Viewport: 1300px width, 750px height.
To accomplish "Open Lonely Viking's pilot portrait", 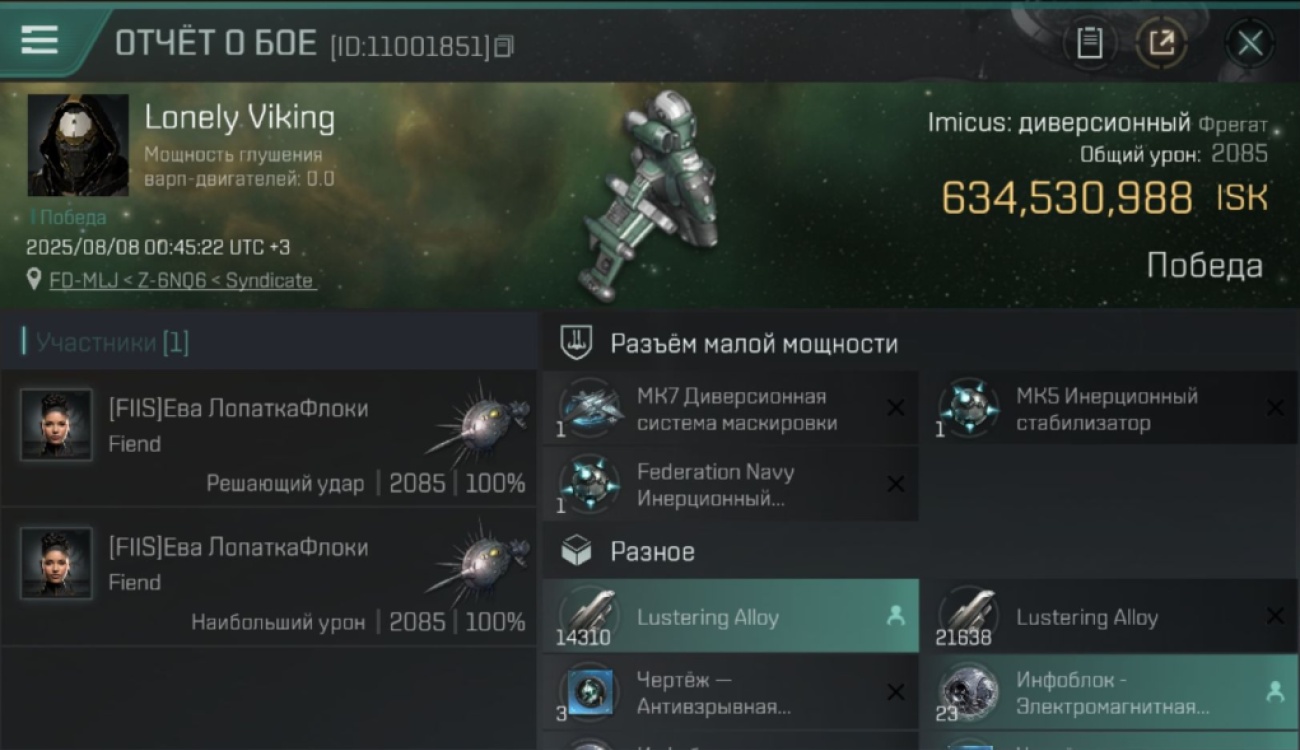I will 78,145.
